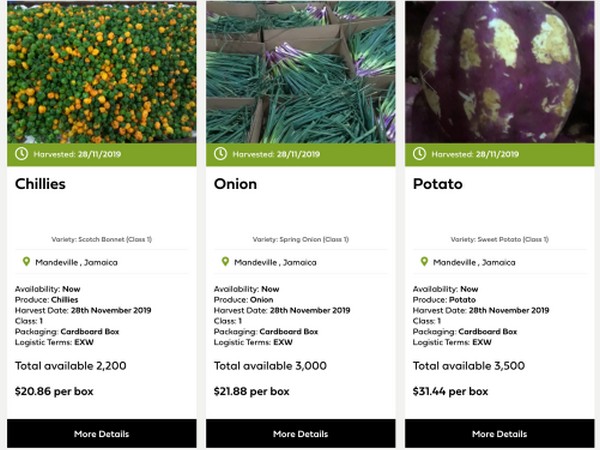
Task: Select the Potato product title
Action: 438,185
